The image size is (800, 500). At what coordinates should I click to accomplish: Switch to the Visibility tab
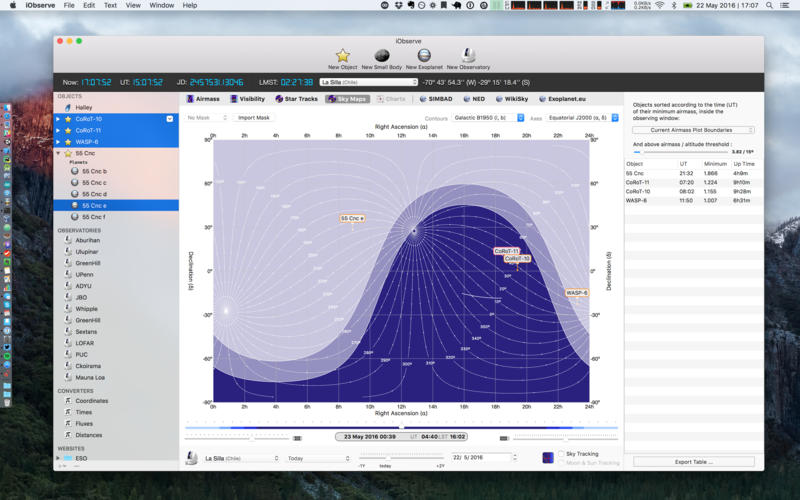pyautogui.click(x=247, y=99)
